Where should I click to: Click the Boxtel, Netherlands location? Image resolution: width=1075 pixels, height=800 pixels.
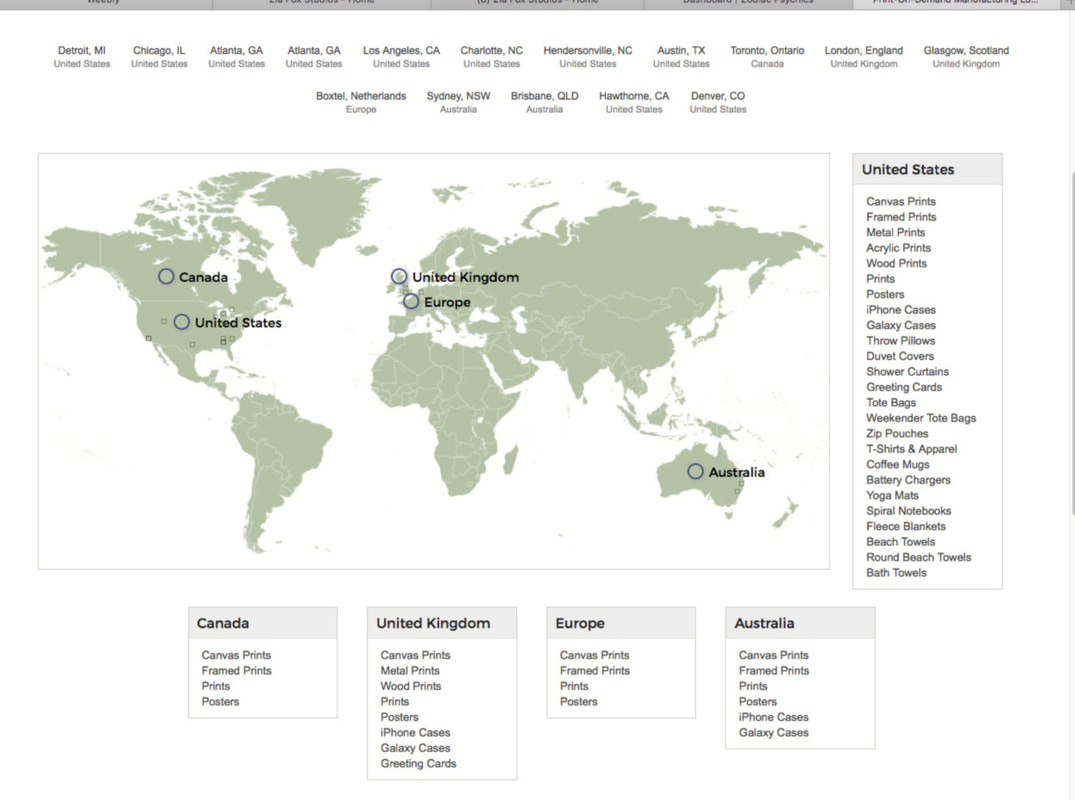361,102
